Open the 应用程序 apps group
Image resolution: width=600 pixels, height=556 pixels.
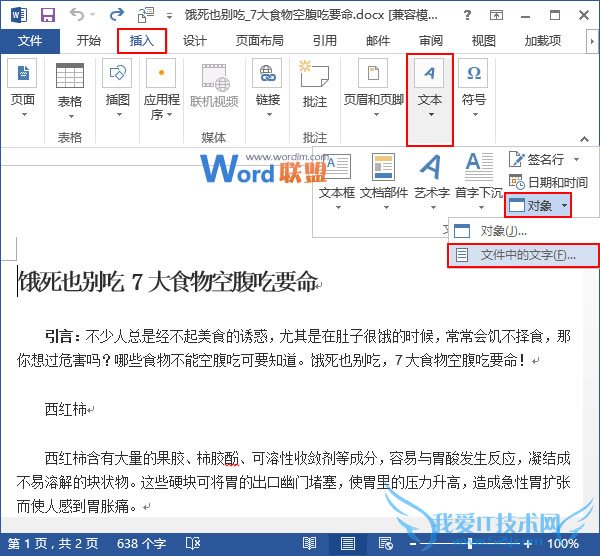click(x=161, y=89)
